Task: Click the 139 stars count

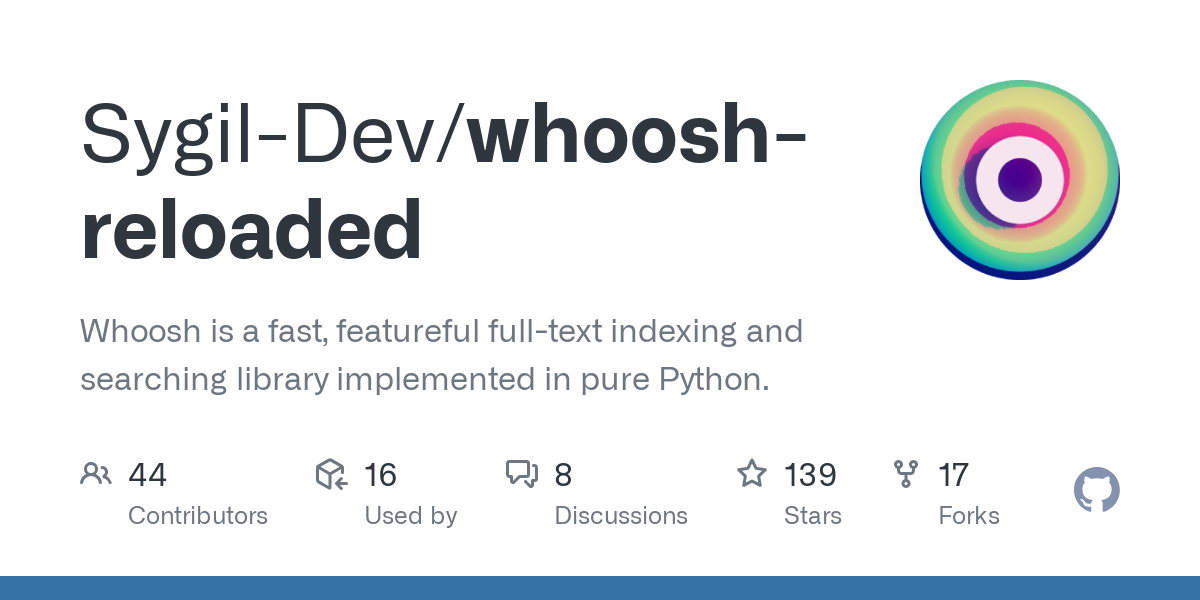Action: tap(810, 475)
